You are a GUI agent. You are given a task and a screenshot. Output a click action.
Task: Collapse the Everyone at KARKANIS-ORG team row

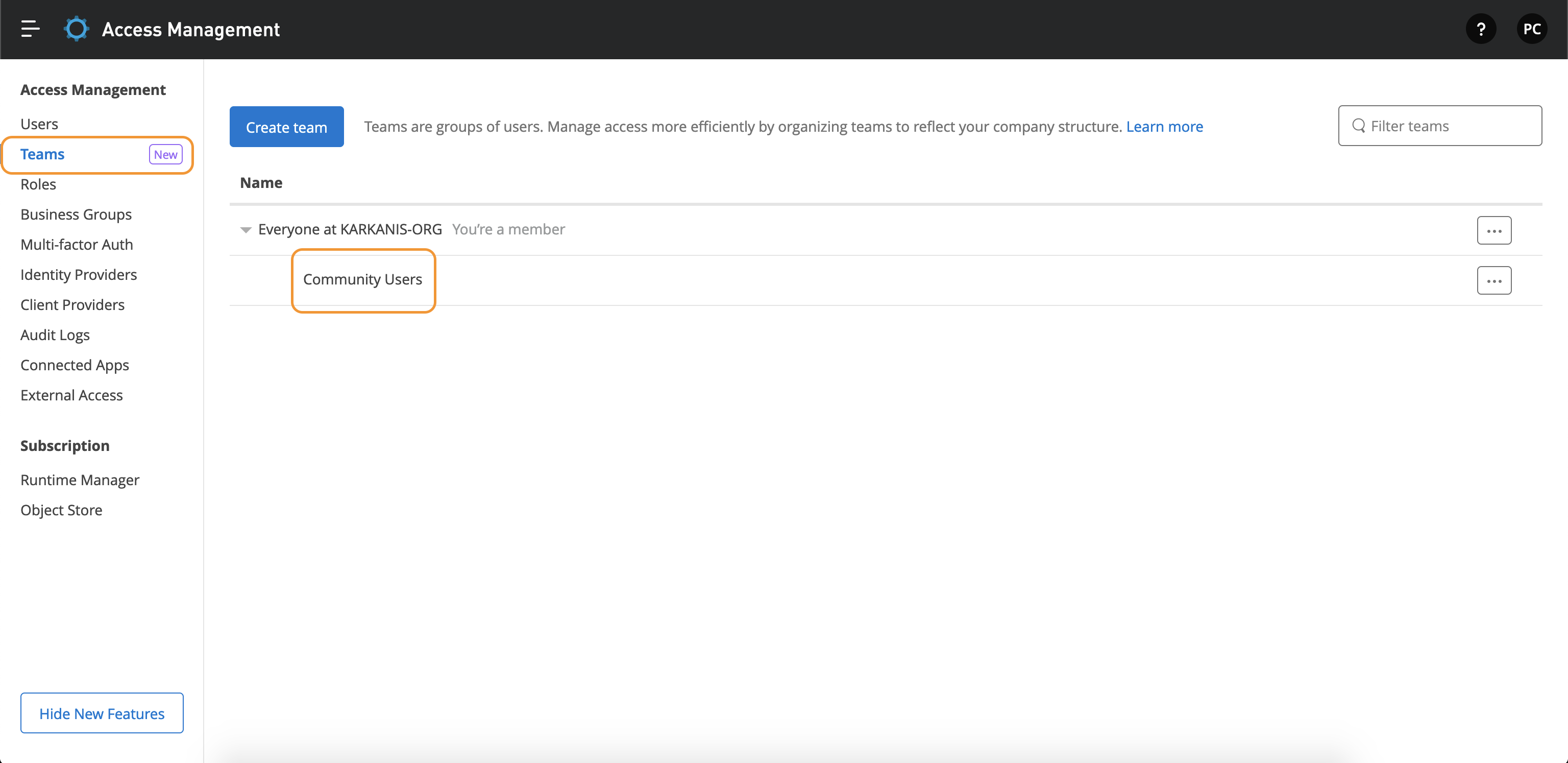click(246, 230)
